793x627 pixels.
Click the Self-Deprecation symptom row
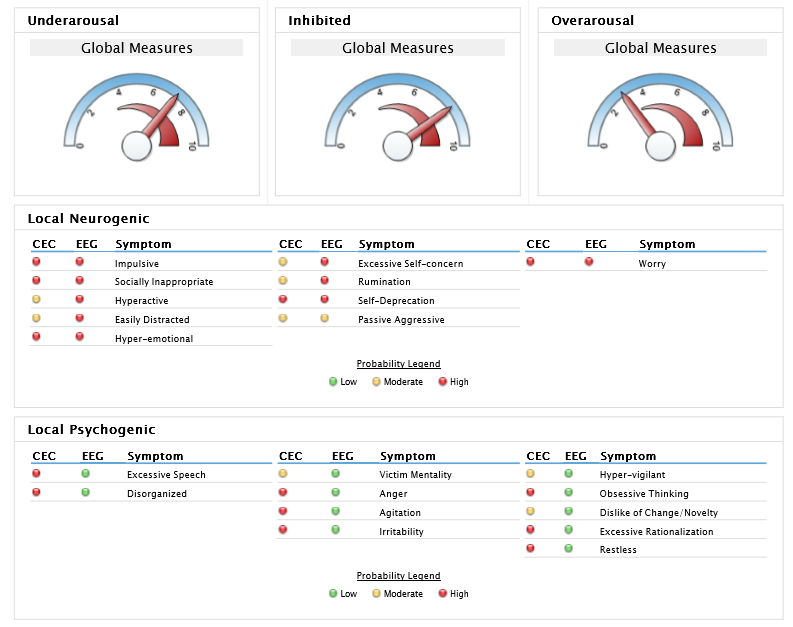click(398, 300)
